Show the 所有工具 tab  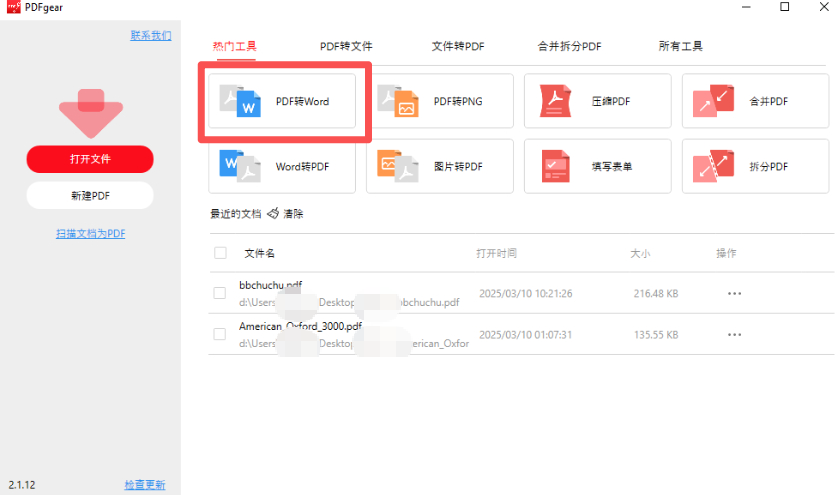(680, 46)
